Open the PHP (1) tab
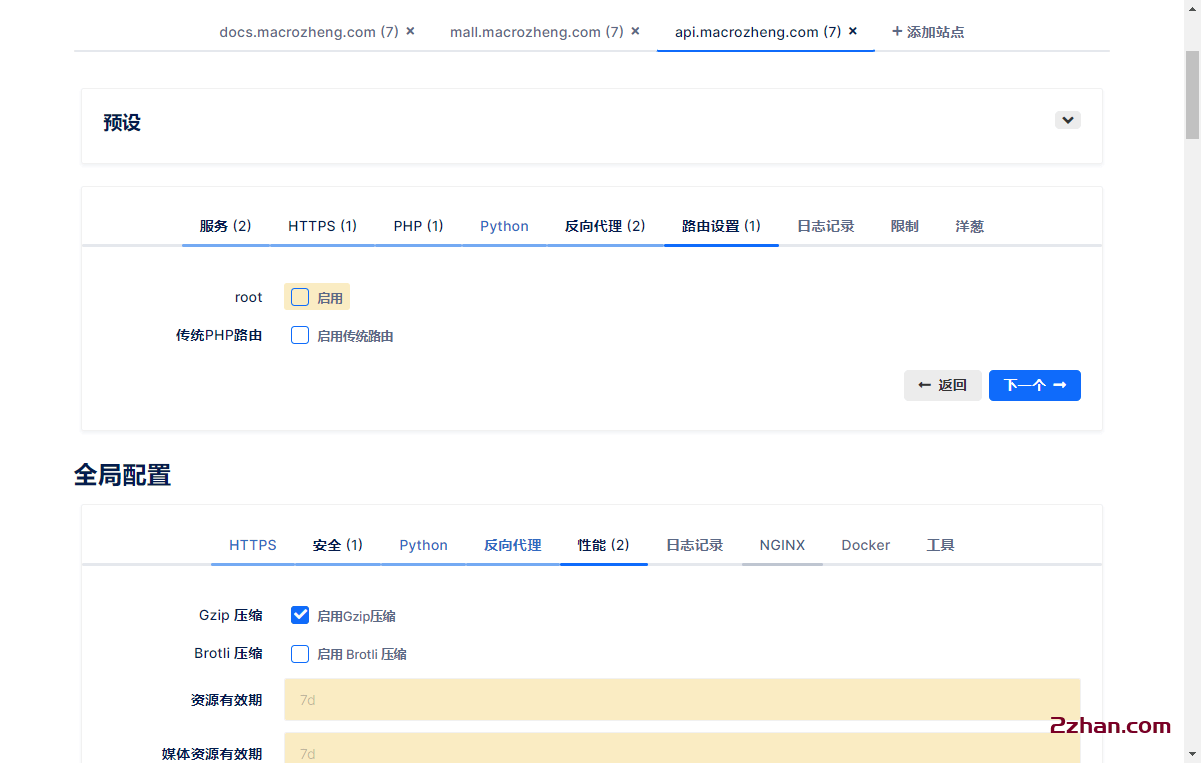Viewport: 1201px width, 763px height. 417,226
